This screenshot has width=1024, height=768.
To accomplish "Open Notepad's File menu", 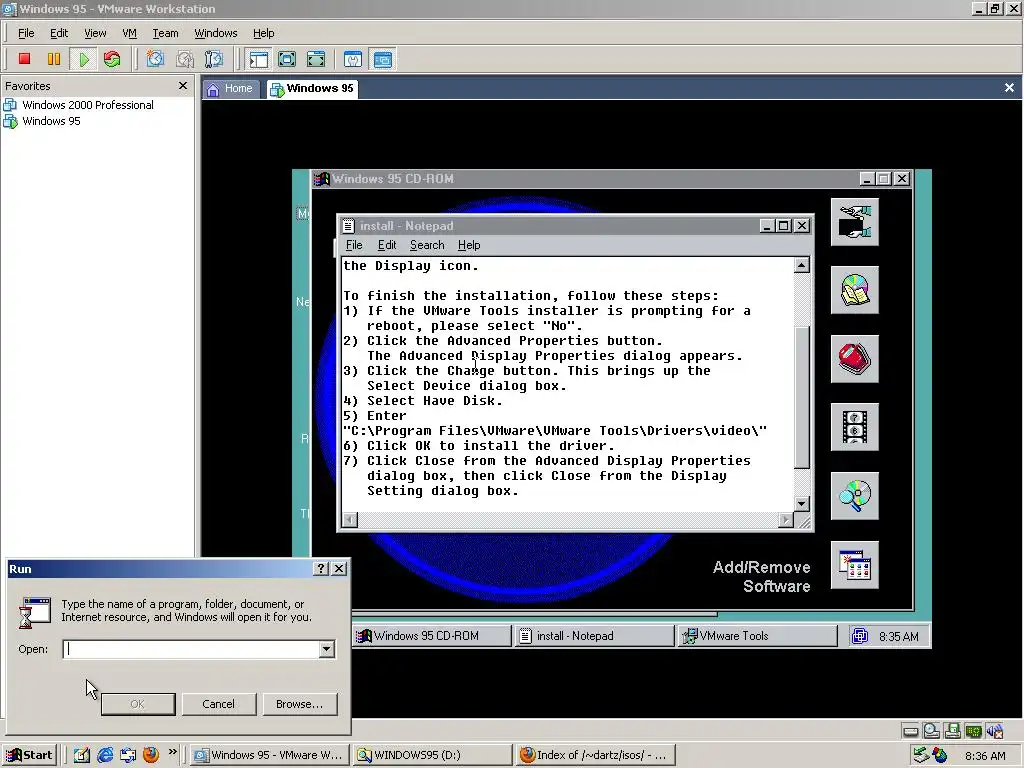I will coord(354,246).
